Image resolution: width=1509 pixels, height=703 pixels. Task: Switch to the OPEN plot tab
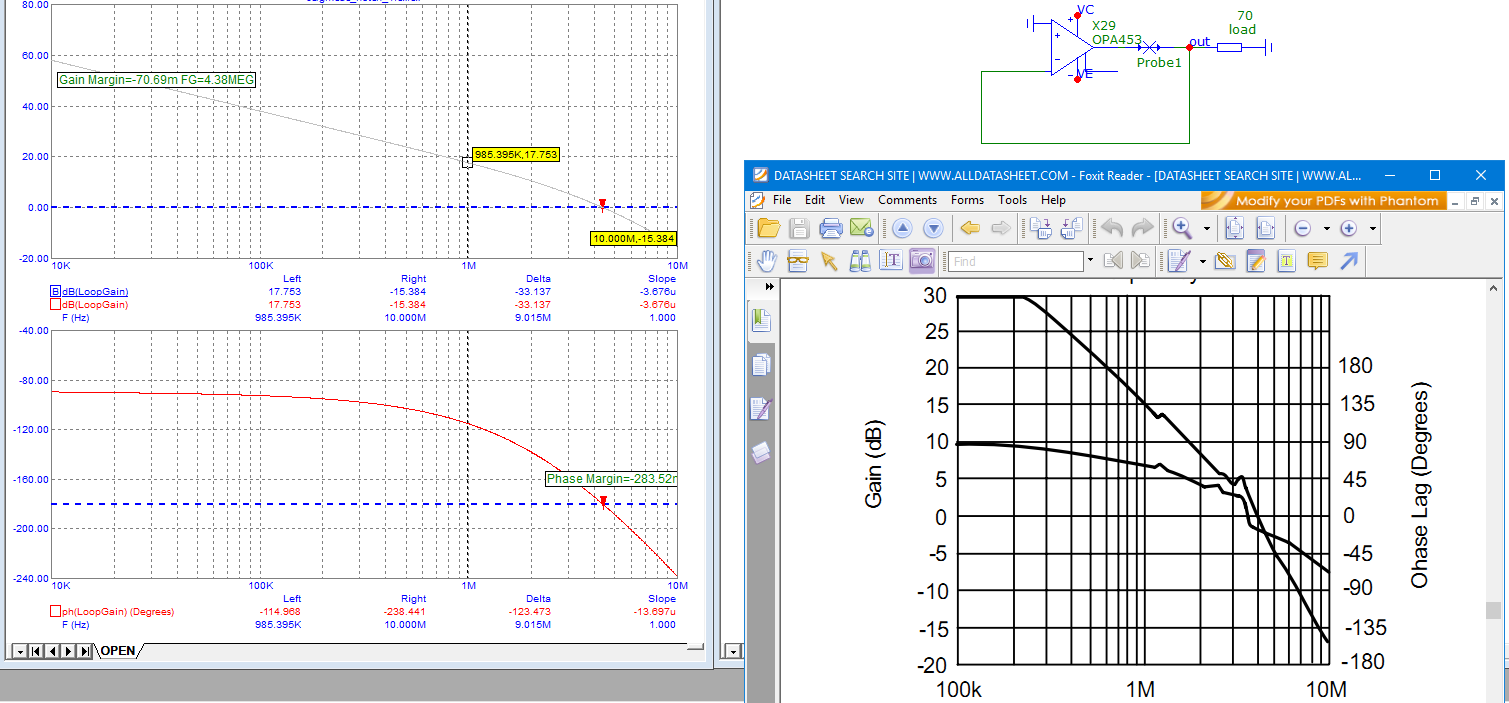(117, 651)
